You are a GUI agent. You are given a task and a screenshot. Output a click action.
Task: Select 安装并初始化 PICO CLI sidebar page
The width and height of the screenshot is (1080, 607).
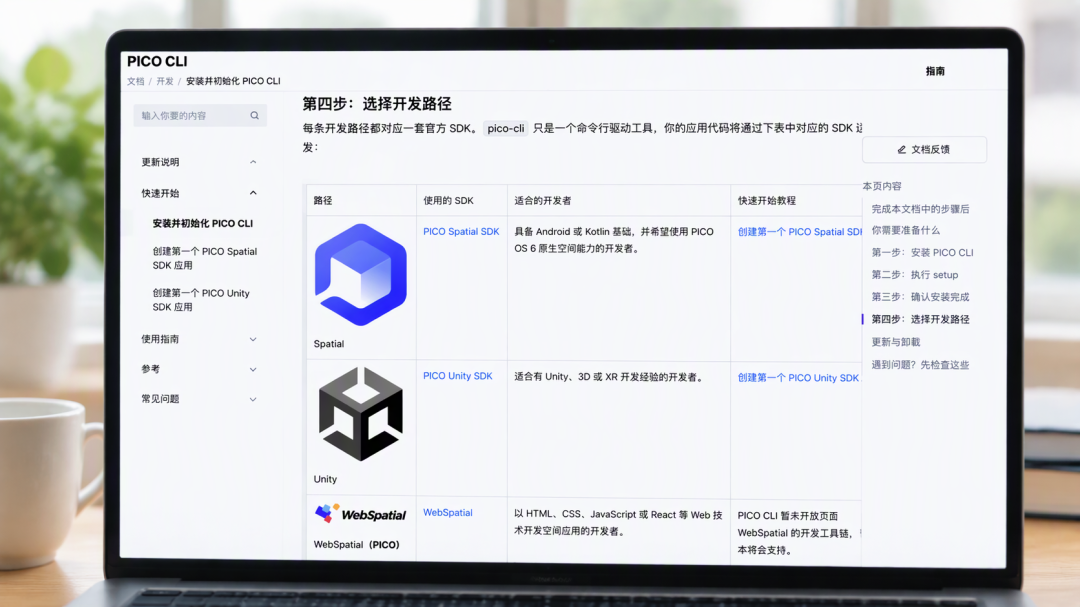point(202,223)
